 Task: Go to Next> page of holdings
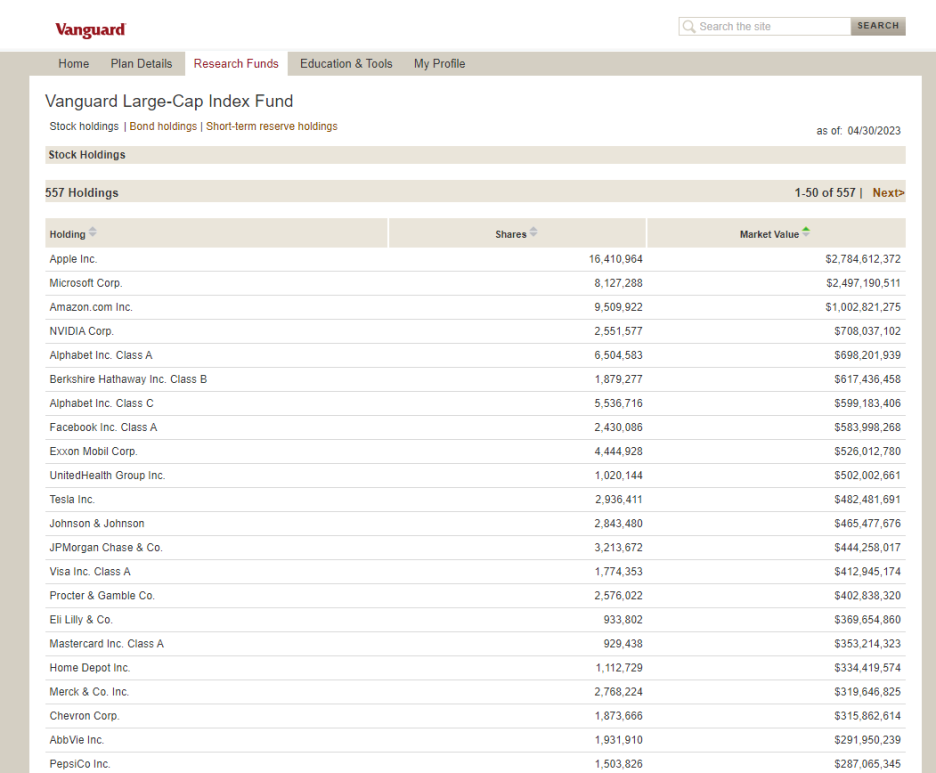[x=888, y=193]
